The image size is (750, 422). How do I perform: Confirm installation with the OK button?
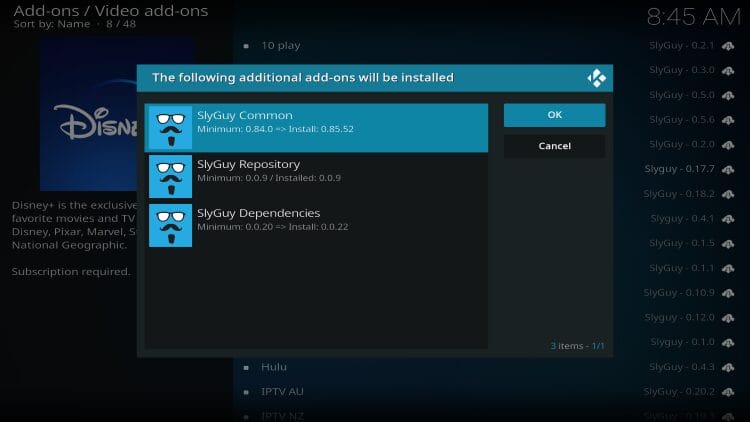554,115
